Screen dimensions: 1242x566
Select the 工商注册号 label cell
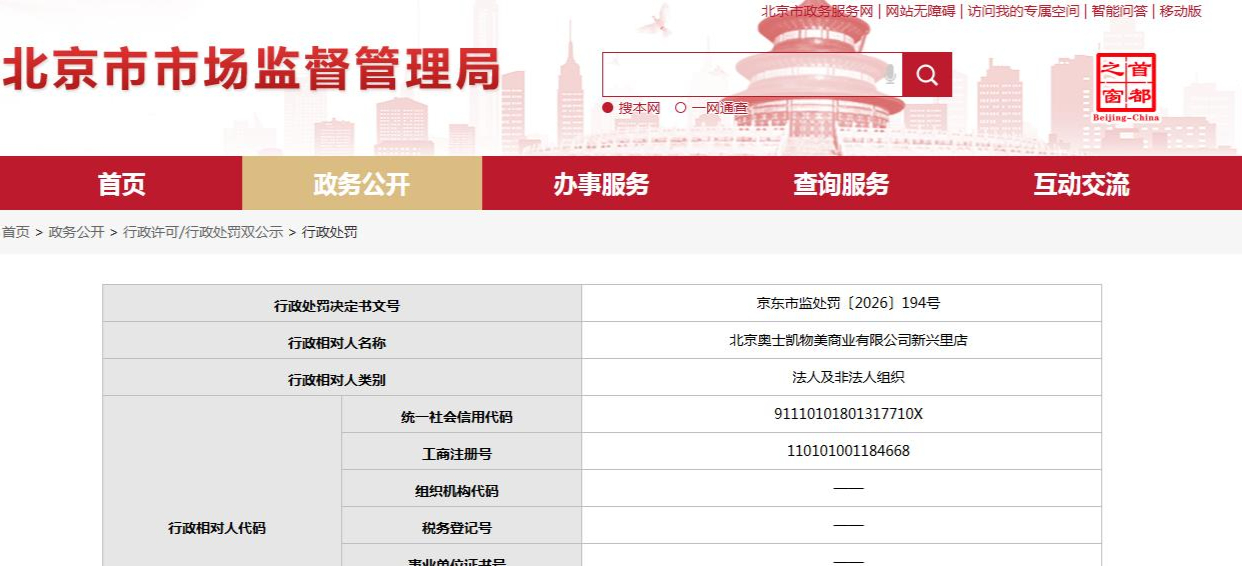462,452
